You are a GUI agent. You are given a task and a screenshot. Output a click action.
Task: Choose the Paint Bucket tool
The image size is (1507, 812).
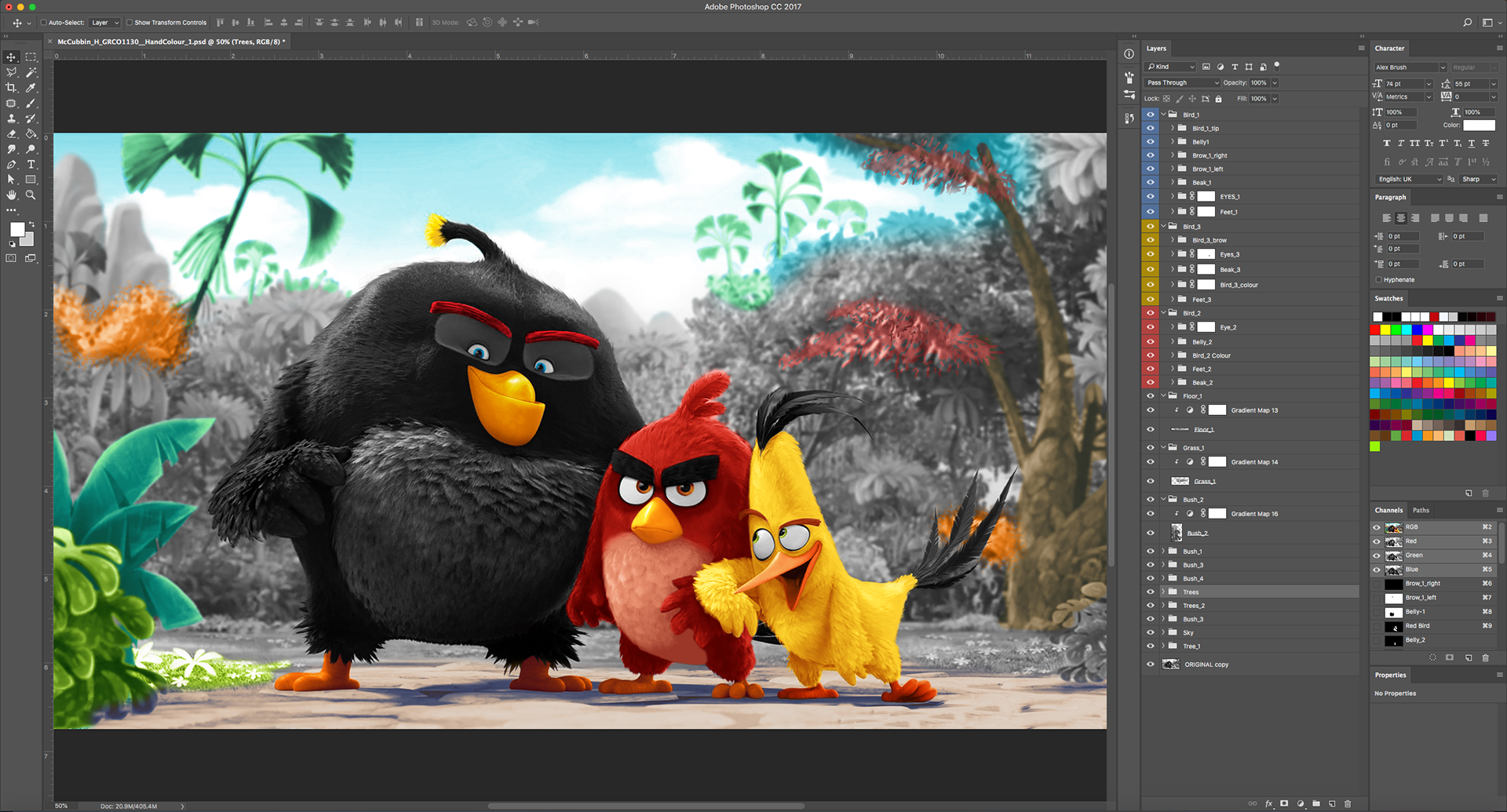coord(31,134)
